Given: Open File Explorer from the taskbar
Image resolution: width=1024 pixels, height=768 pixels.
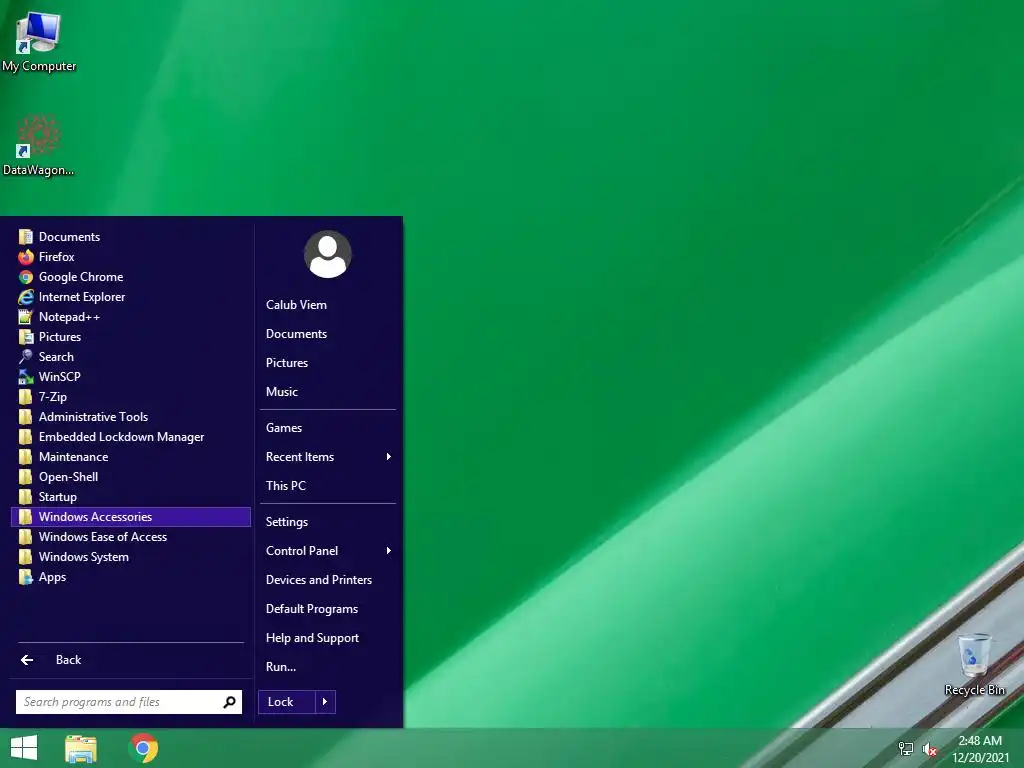Looking at the screenshot, I should (81, 748).
